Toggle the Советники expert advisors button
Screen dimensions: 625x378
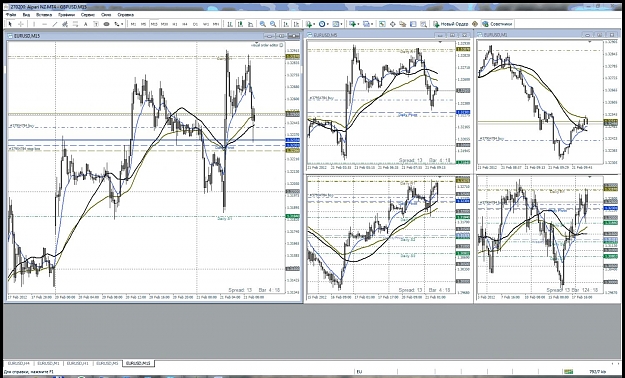pyautogui.click(x=497, y=24)
